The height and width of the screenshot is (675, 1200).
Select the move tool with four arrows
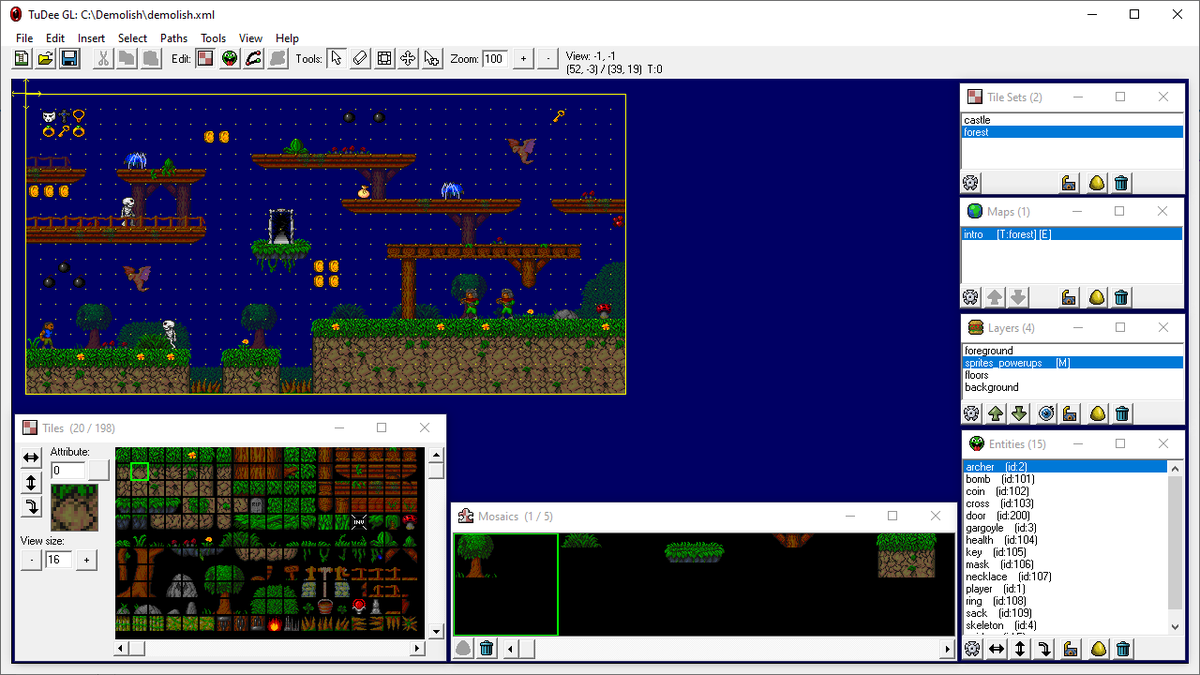[x=408, y=59]
